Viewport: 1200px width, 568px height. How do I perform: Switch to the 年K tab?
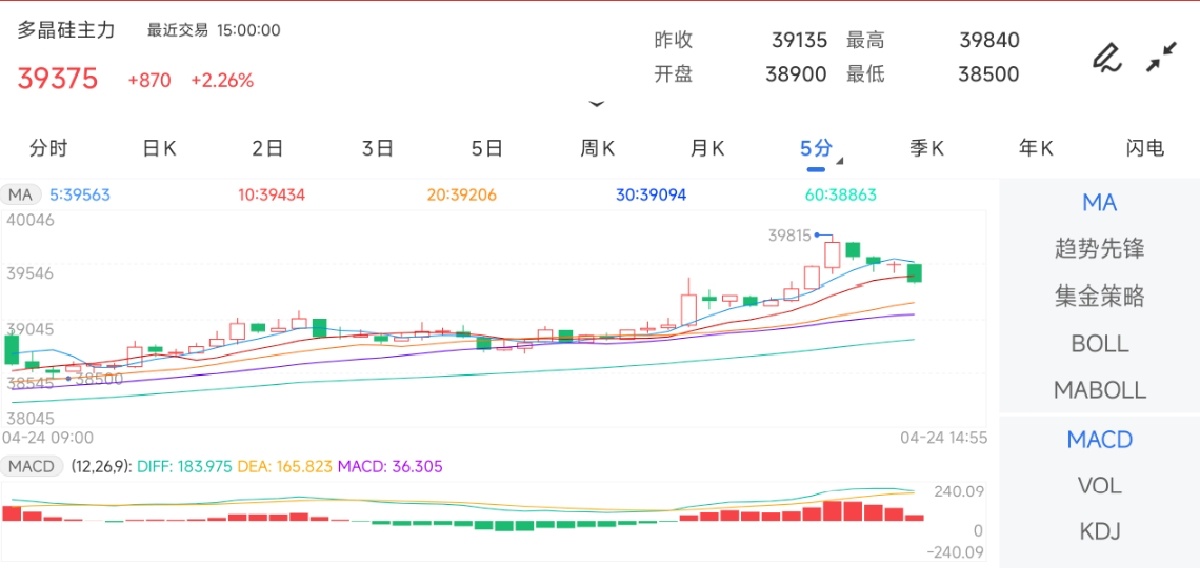point(1037,149)
